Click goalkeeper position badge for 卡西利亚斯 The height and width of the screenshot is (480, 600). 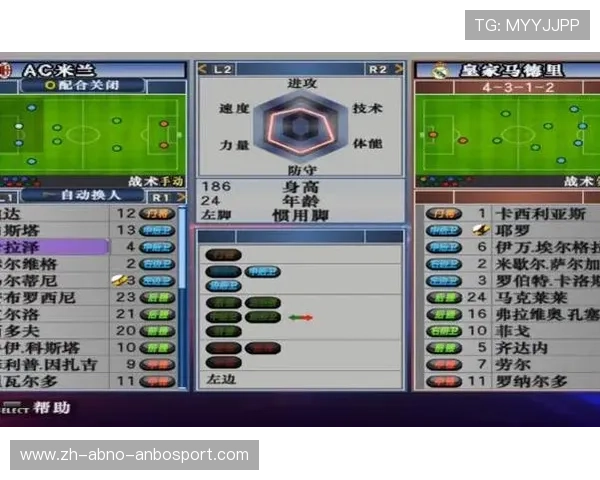(442, 213)
